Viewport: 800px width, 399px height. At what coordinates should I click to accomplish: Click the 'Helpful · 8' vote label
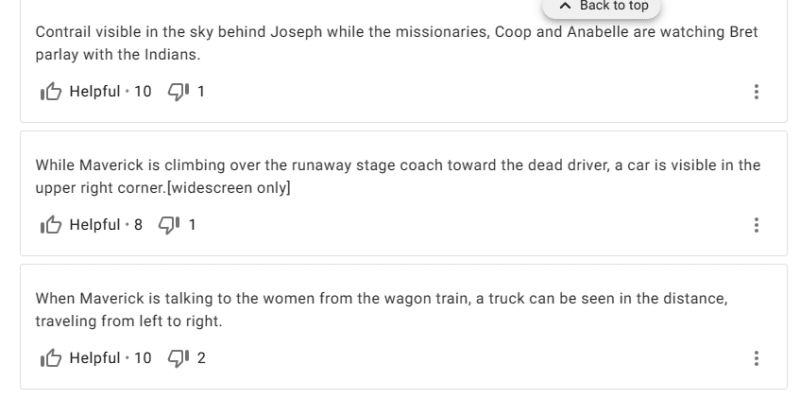106,225
